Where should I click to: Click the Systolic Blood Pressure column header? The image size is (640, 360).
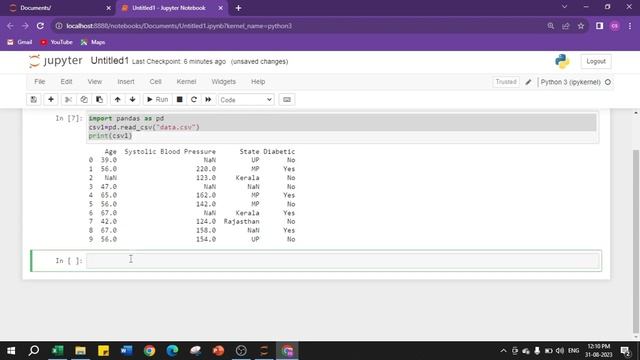coord(170,151)
